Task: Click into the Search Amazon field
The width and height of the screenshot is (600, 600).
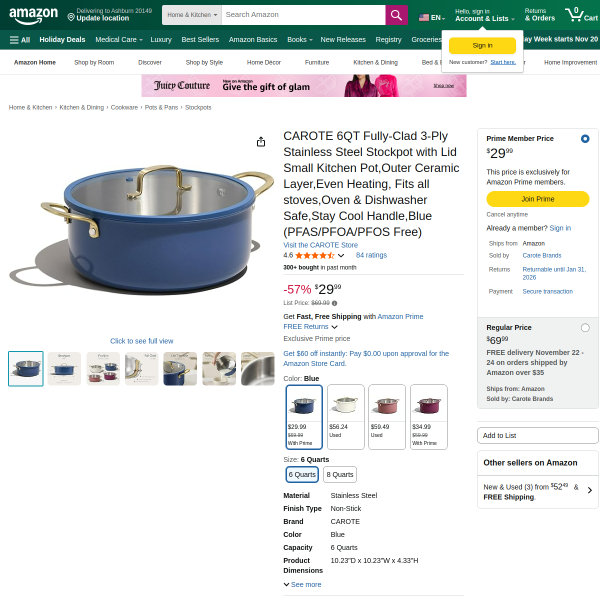Action: 303,15
